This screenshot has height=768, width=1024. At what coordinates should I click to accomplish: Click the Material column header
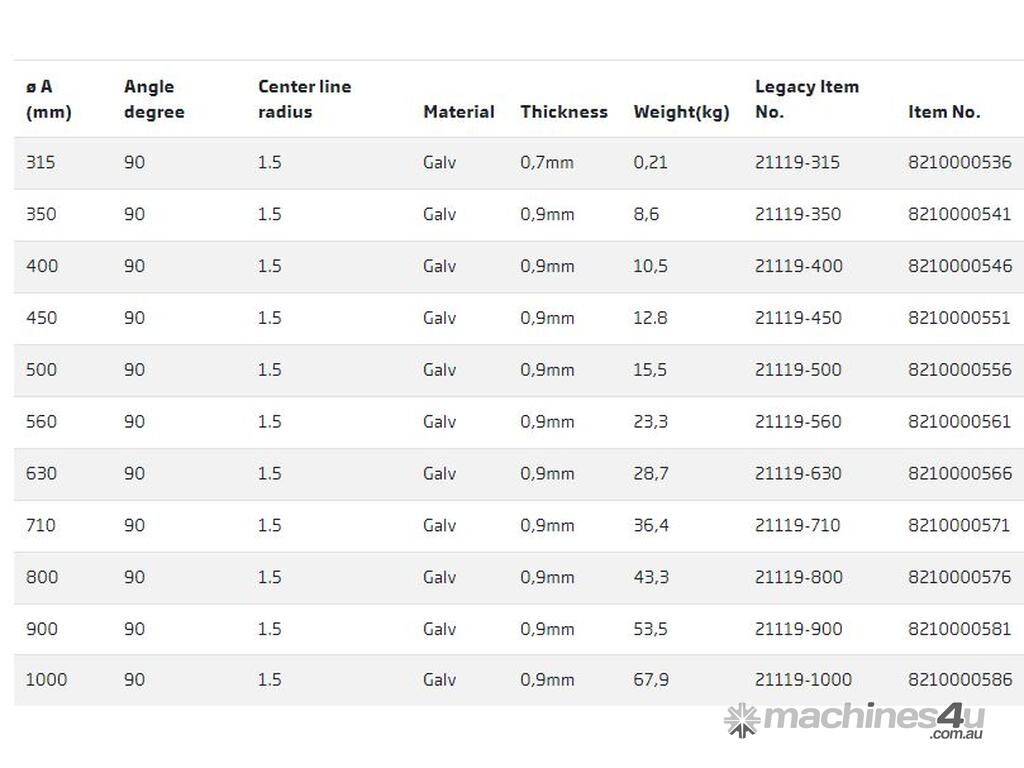coord(458,112)
